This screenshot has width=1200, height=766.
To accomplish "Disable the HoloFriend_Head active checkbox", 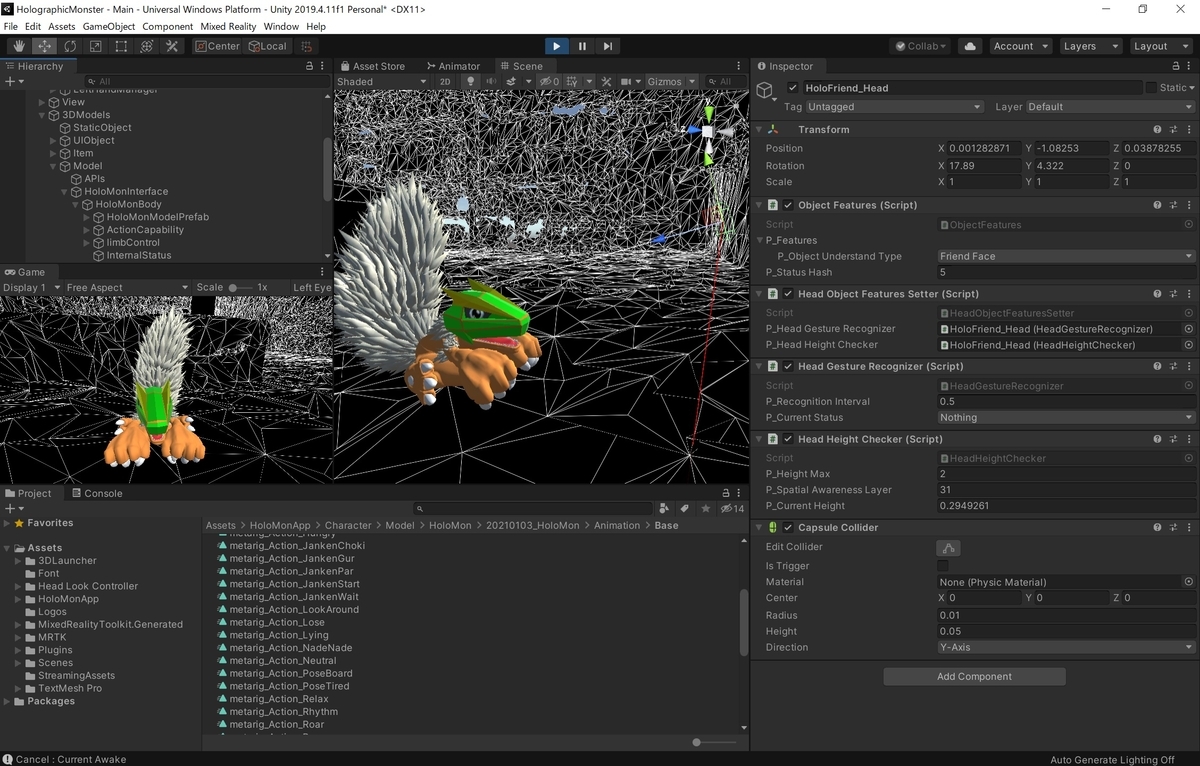I will [793, 88].
